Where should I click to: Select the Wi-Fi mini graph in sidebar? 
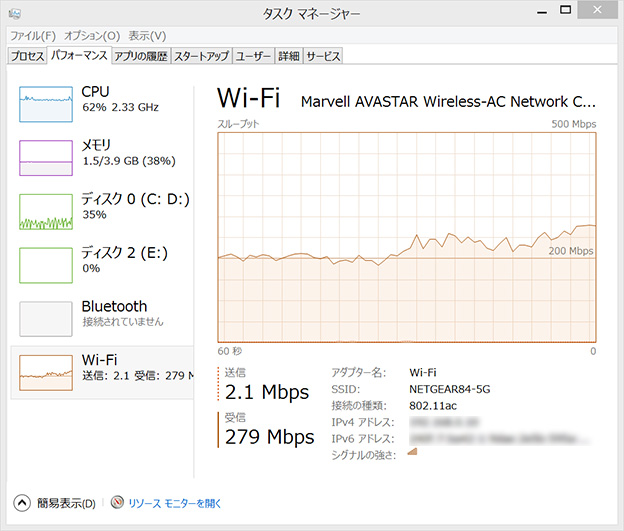point(46,372)
